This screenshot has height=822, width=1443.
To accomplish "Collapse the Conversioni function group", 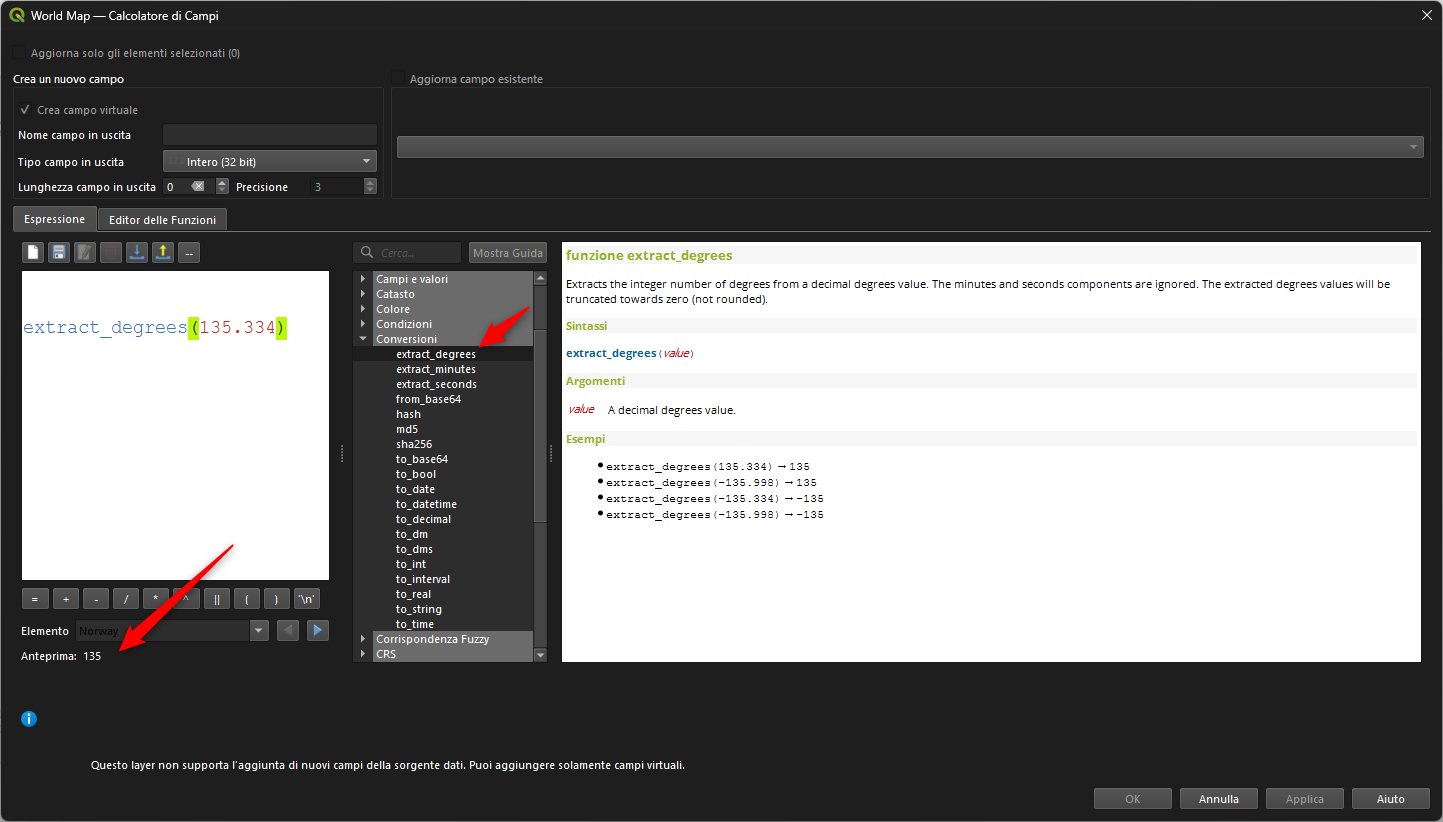I will pos(363,339).
